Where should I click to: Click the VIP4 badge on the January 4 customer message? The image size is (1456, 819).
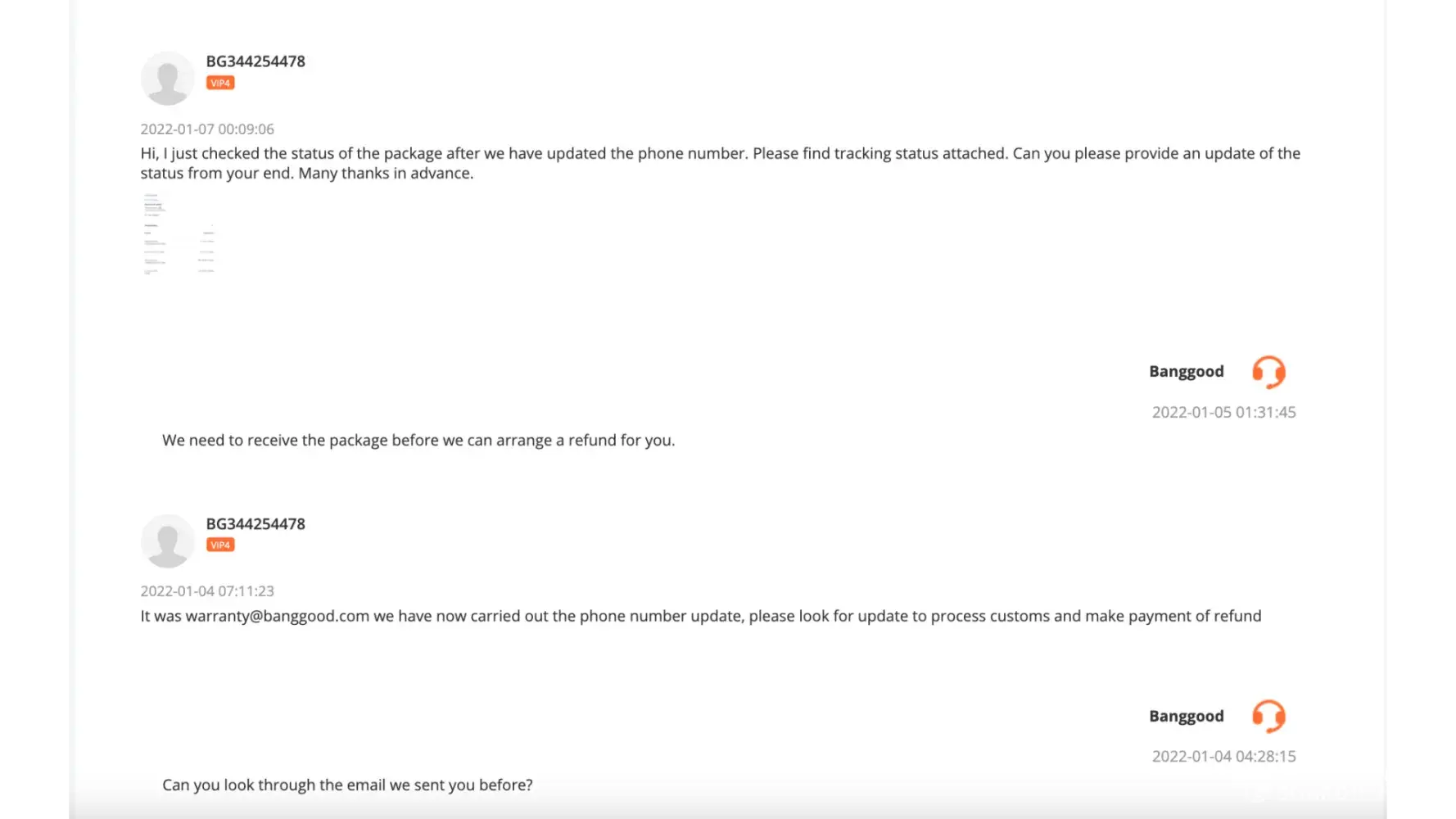[x=220, y=545]
